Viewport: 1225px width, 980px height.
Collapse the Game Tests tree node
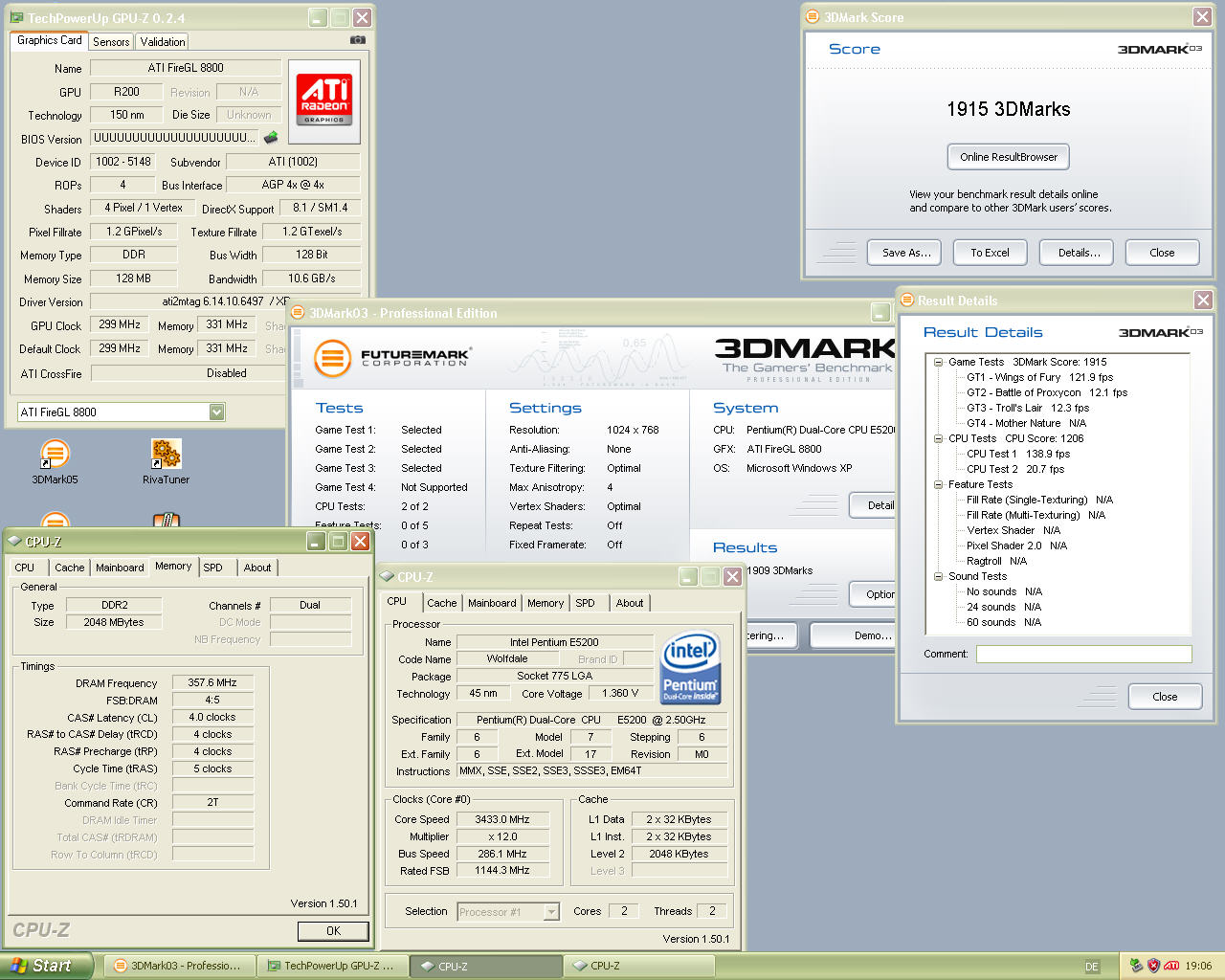coord(939,362)
